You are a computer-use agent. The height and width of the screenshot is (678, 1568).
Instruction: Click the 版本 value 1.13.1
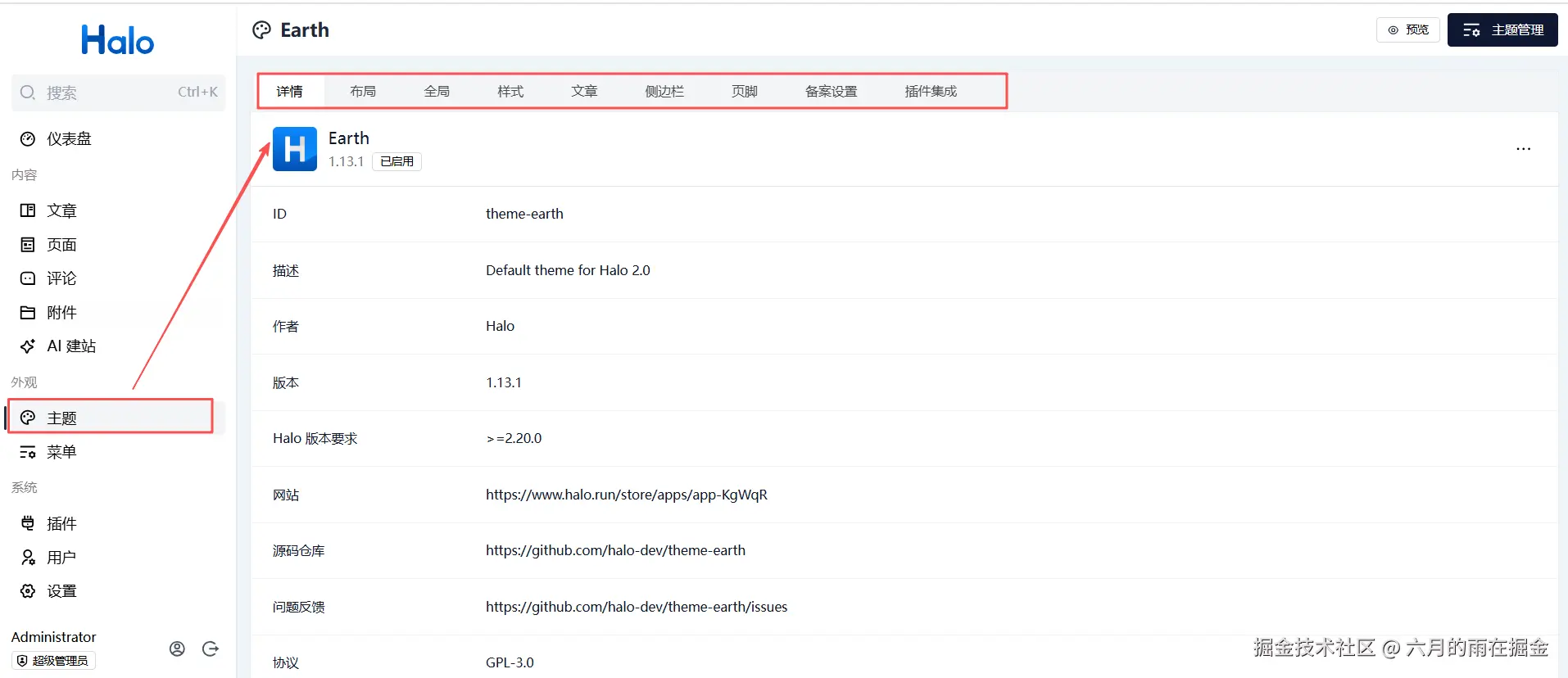504,382
